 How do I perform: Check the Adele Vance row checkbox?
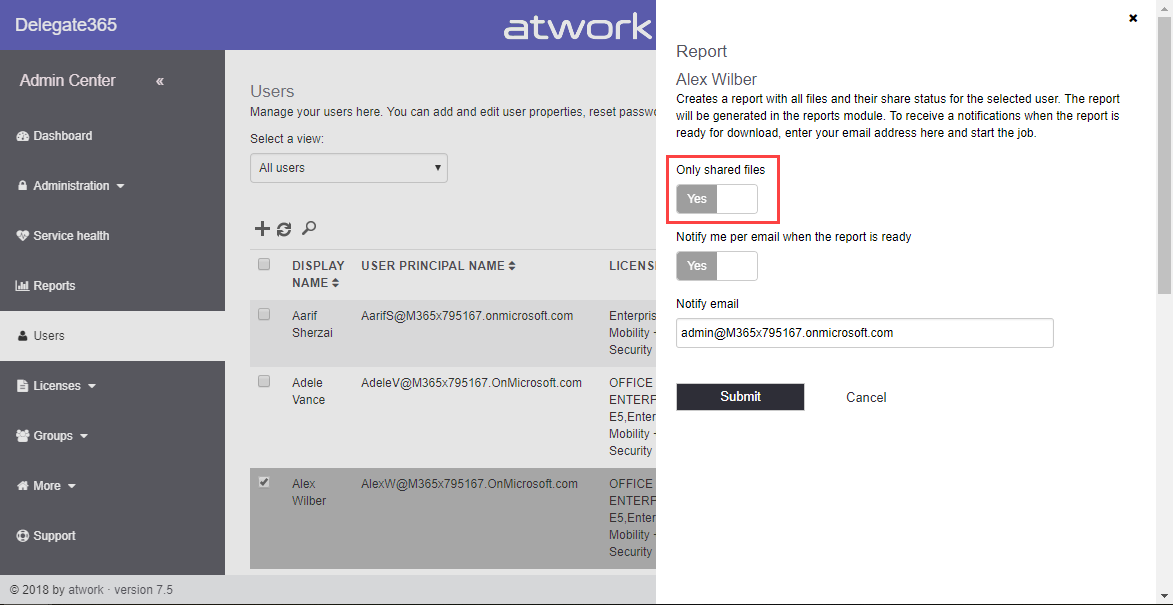point(264,381)
